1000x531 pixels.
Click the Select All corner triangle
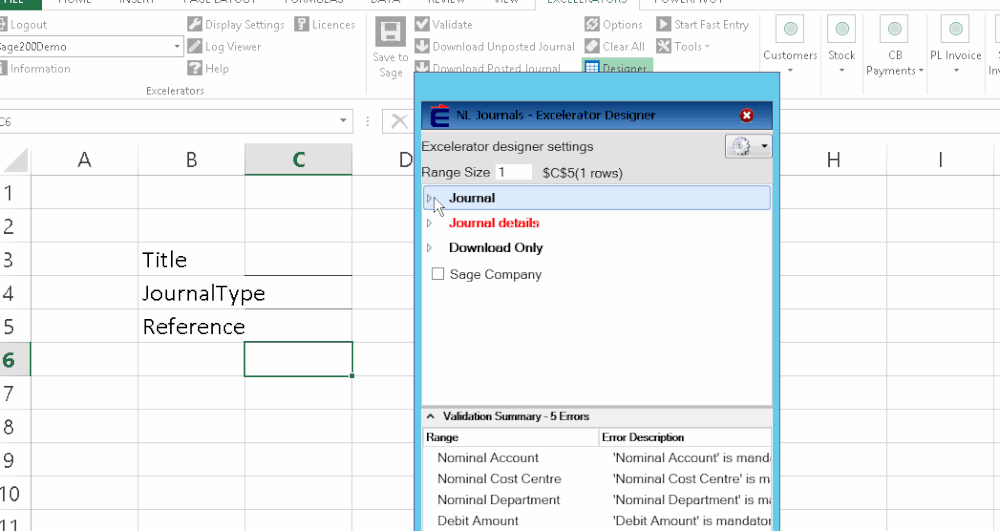pyautogui.click(x=15, y=160)
